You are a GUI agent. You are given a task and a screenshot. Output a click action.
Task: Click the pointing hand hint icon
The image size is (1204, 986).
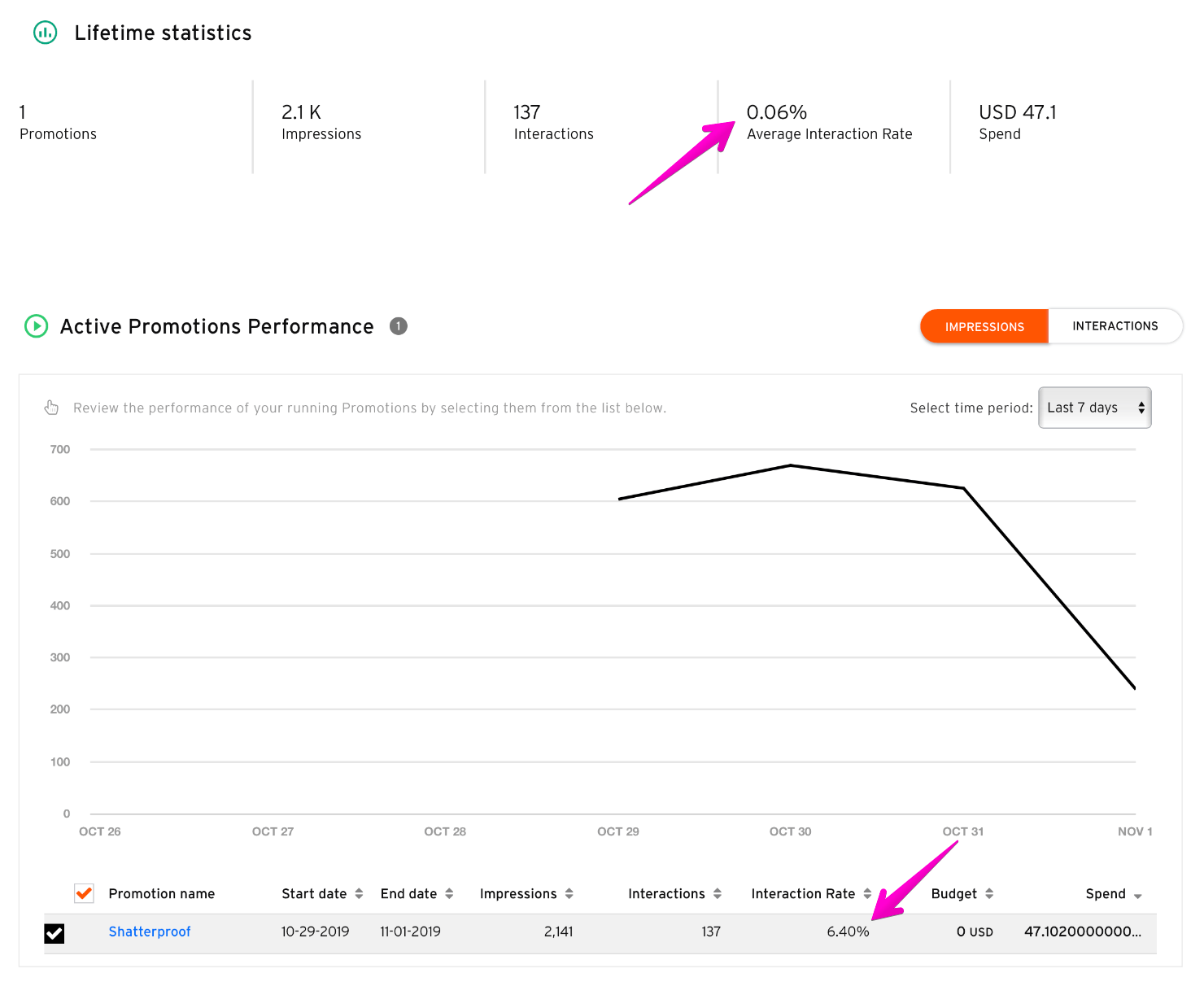[x=51, y=408]
